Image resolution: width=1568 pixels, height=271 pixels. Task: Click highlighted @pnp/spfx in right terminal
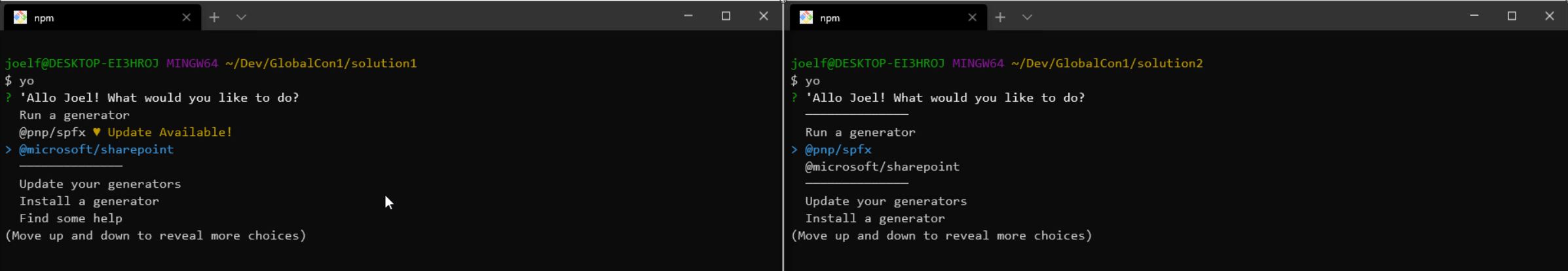838,150
